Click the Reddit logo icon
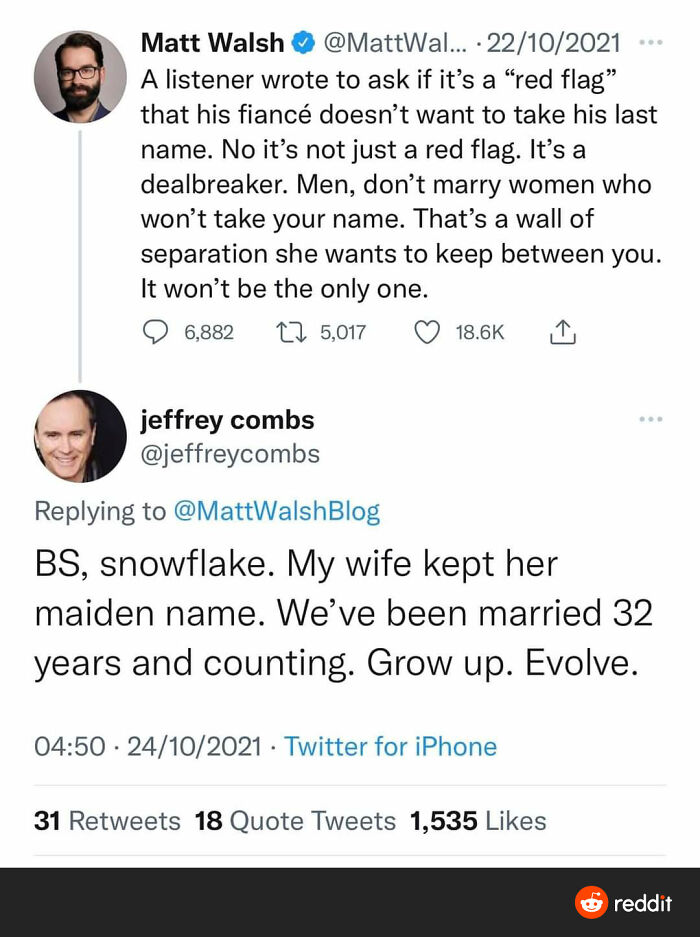This screenshot has width=700, height=937. tap(591, 903)
